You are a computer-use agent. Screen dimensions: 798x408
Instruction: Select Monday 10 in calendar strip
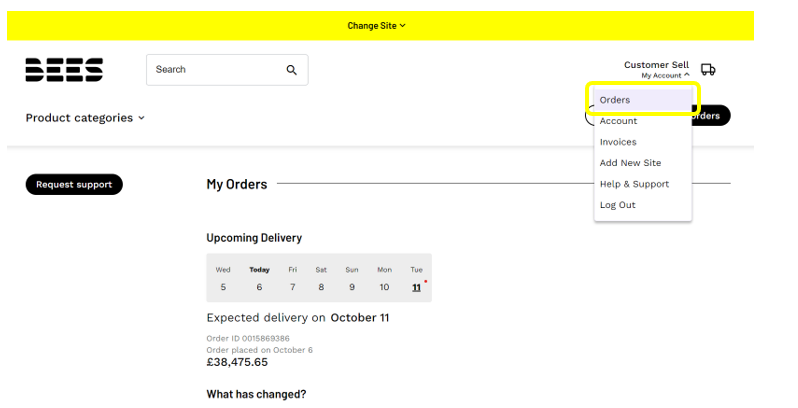click(384, 279)
